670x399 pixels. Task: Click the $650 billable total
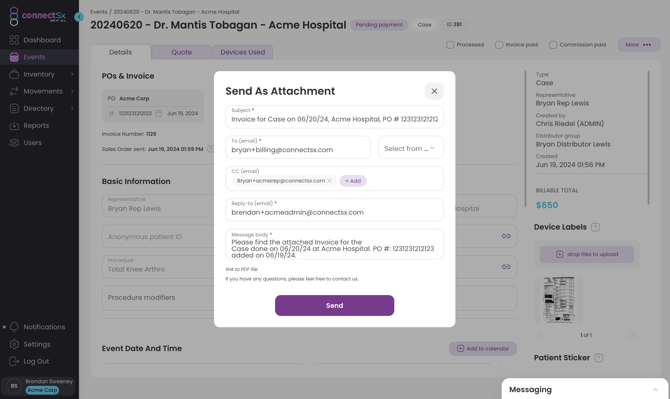(547, 205)
